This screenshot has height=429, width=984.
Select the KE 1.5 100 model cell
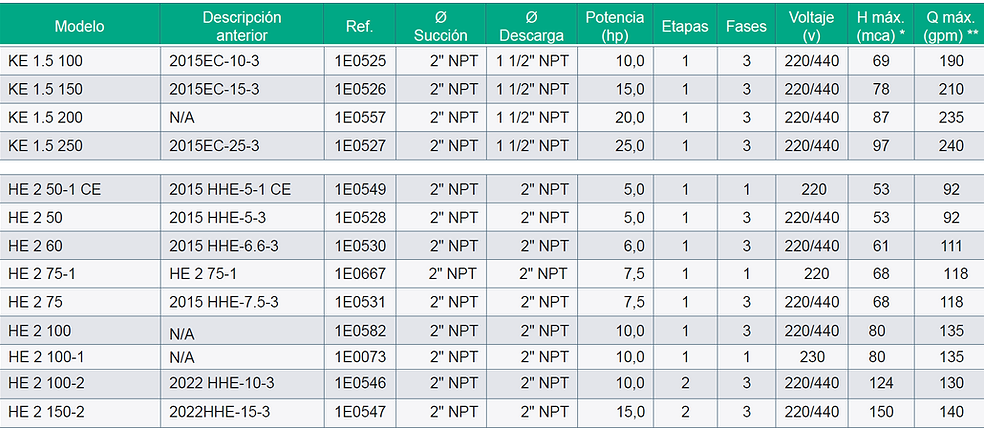45,62
